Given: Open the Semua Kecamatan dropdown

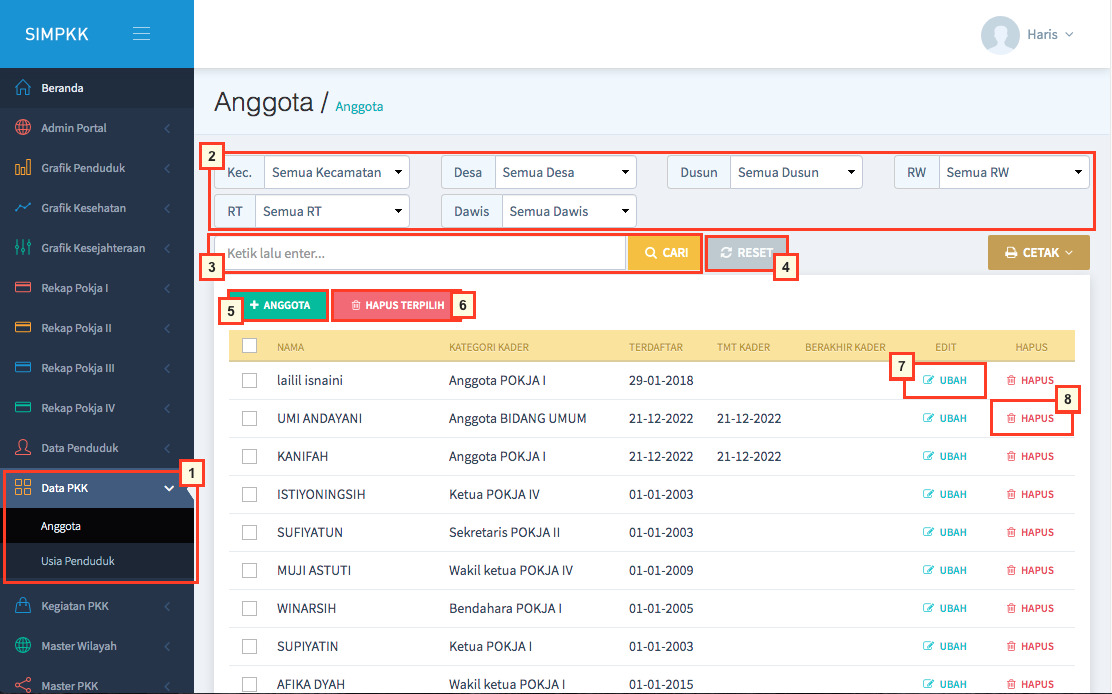Looking at the screenshot, I should pyautogui.click(x=336, y=172).
